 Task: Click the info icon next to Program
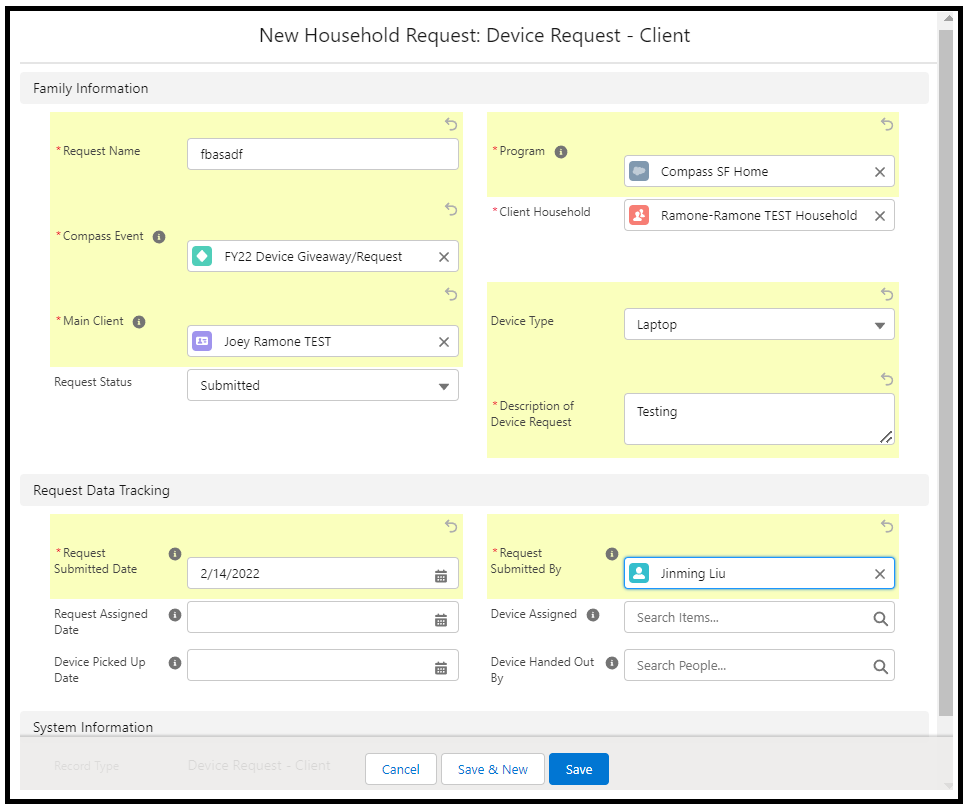pos(561,152)
